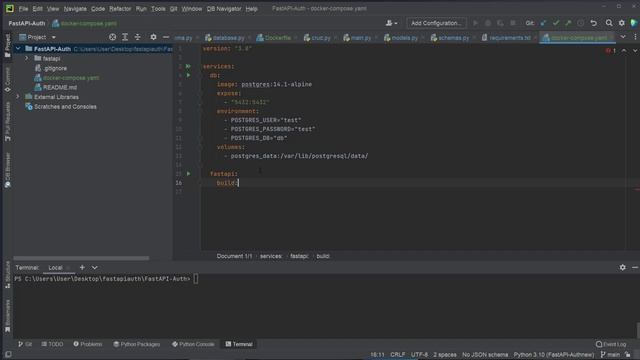Image resolution: width=640 pixels, height=360 pixels.
Task: Click the editor tabs more options icon
Action: (x=636, y=37)
